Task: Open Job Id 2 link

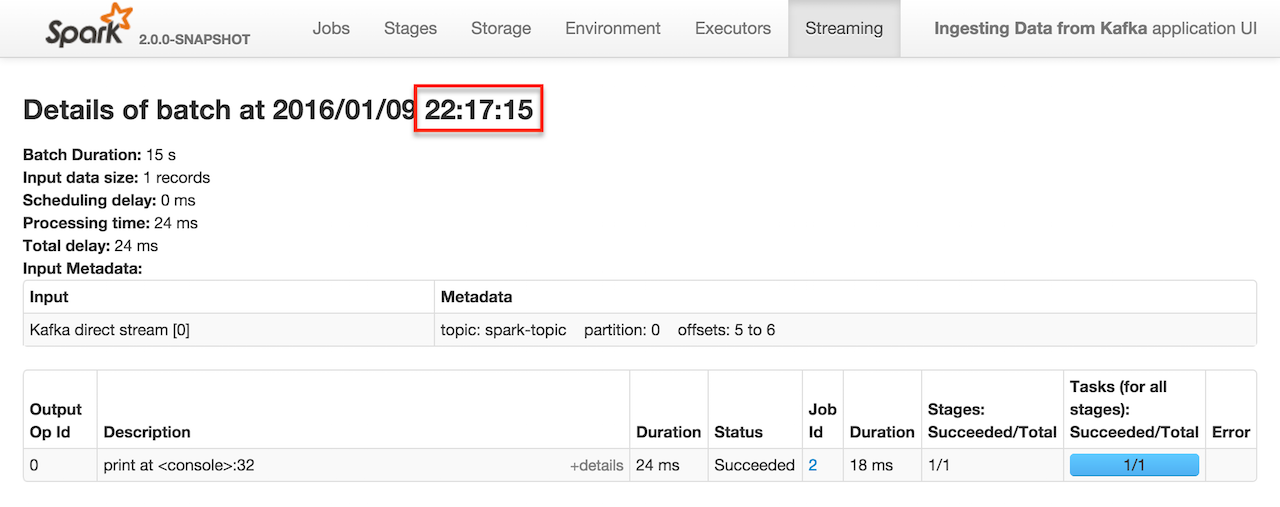Action: (813, 465)
